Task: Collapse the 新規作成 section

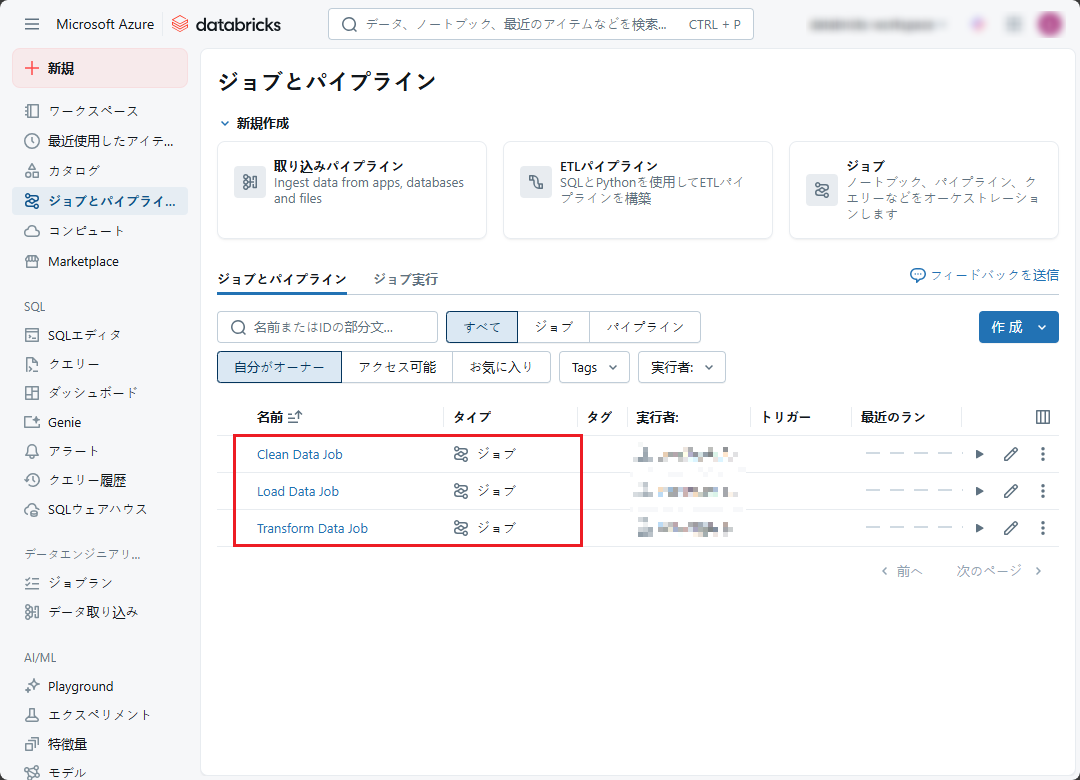Action: pos(225,124)
